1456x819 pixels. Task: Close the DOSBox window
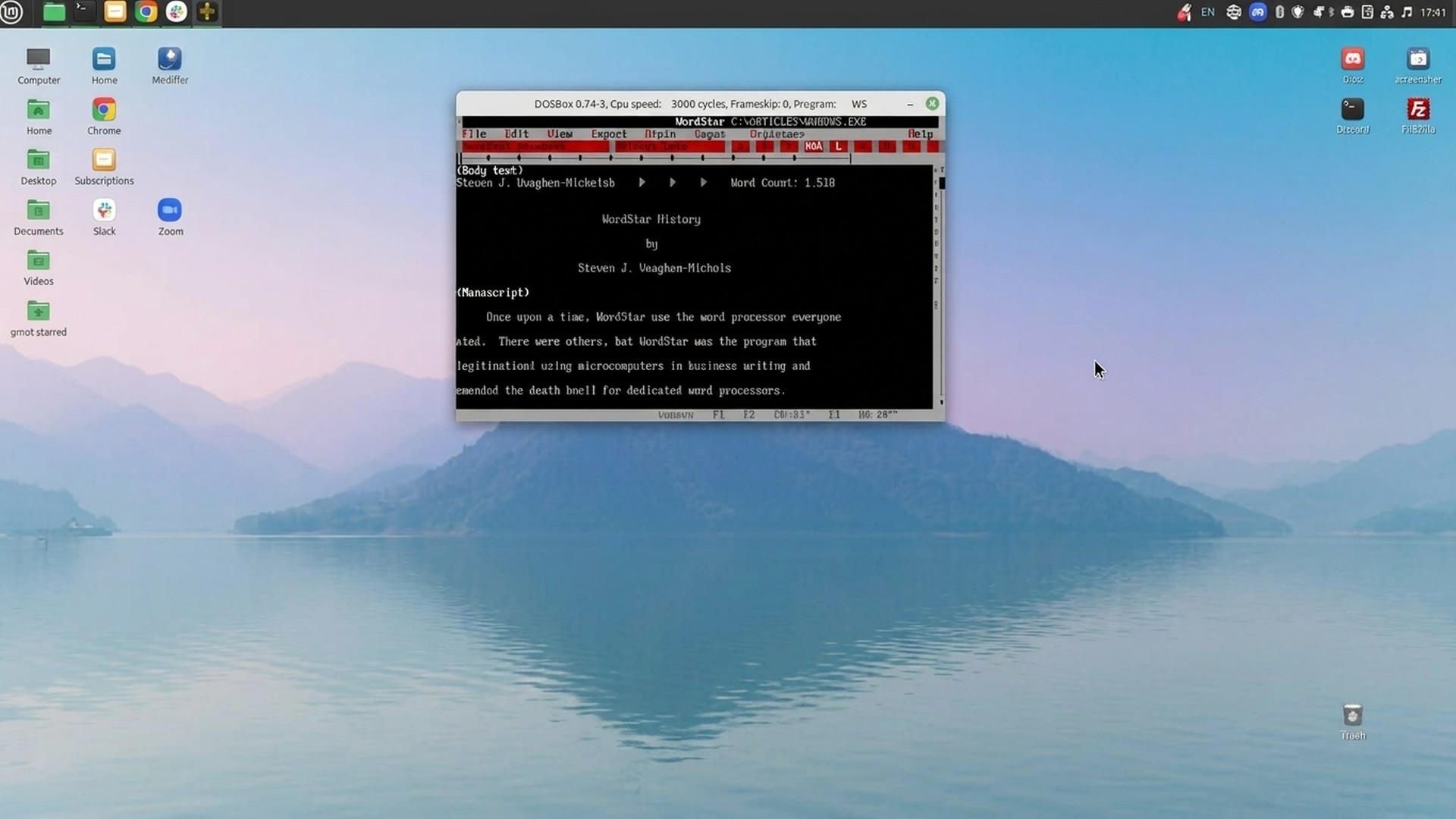click(x=932, y=104)
